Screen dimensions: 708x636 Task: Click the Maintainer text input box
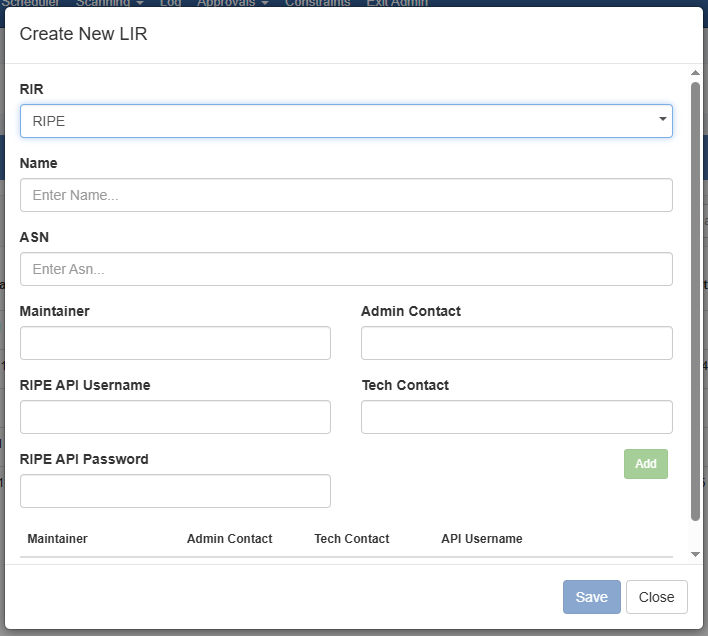[x=175, y=343]
